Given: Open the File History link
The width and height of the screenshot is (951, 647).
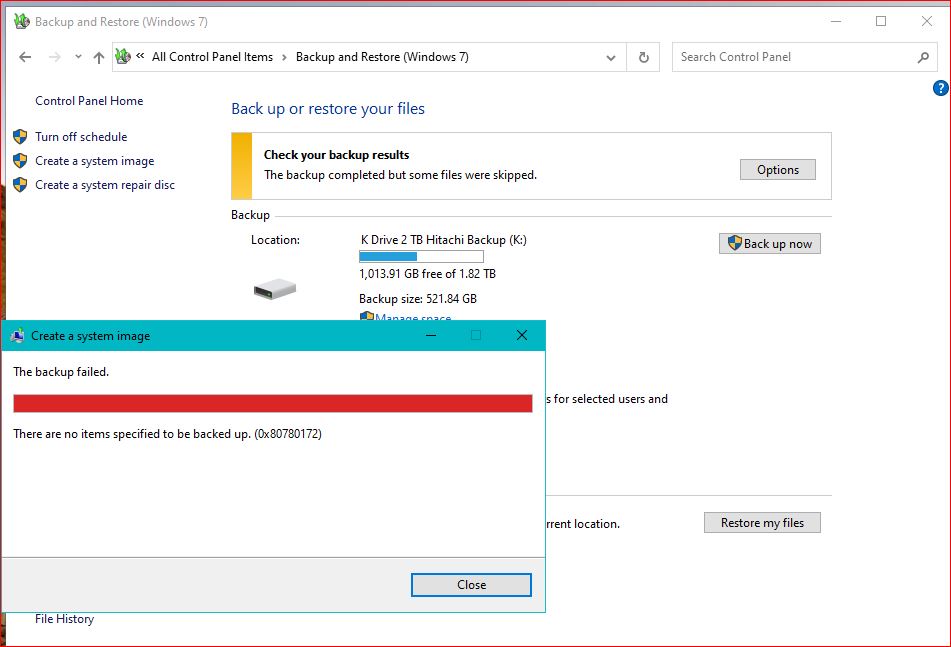Looking at the screenshot, I should click(x=64, y=619).
